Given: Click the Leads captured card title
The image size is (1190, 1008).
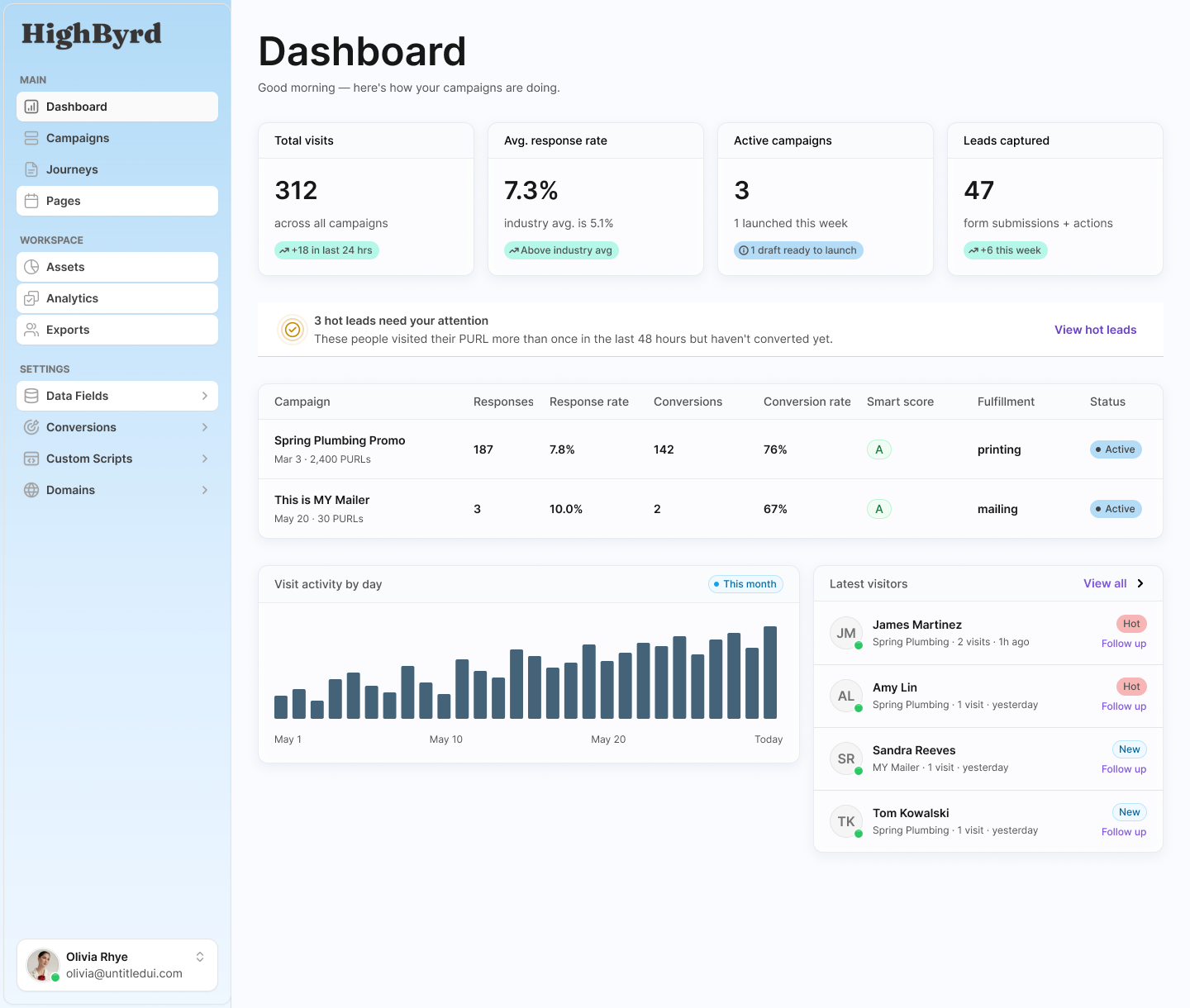Looking at the screenshot, I should 1007,140.
